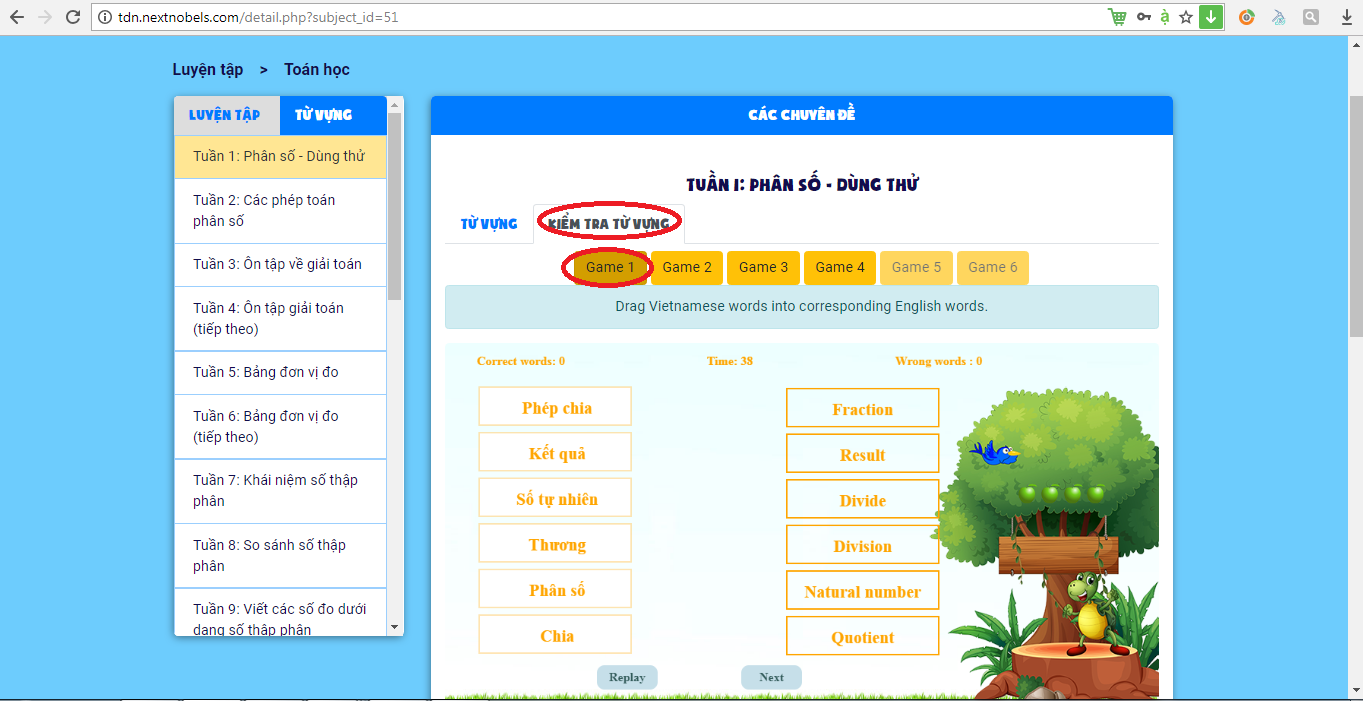Click the Divide target box
The image size is (1363, 701).
click(863, 499)
